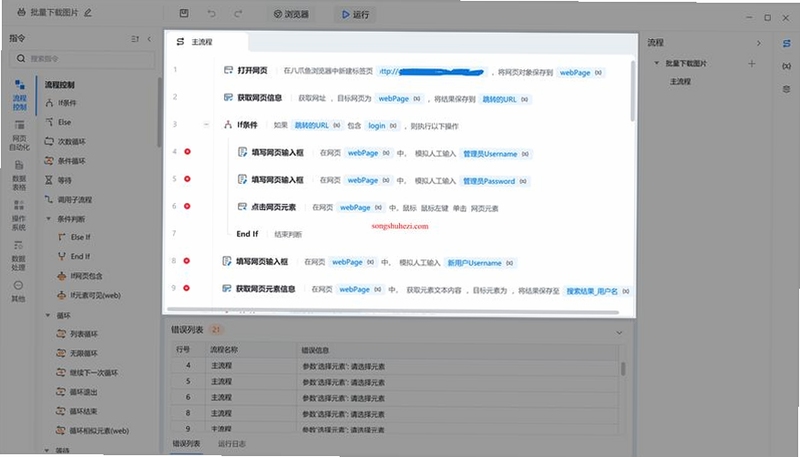The width and height of the screenshot is (800, 457).
Task: Pick the If元素可见(web) instruction
Action: (x=89, y=295)
